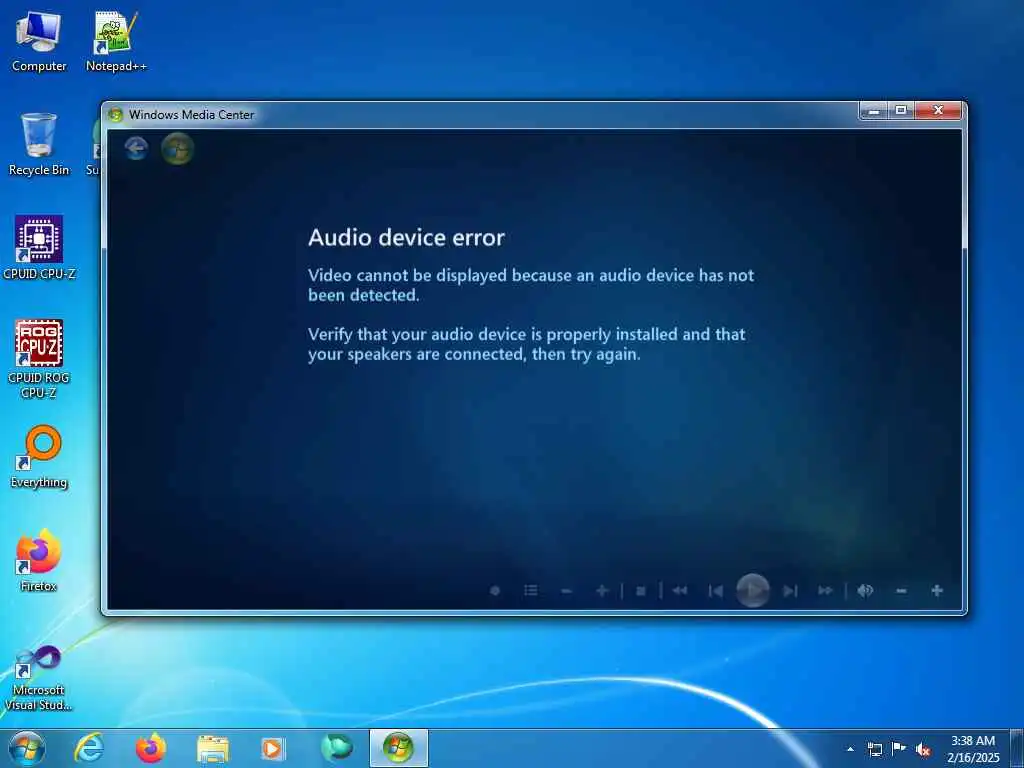Click the Record button in transport controls
1024x768 pixels.
495,590
